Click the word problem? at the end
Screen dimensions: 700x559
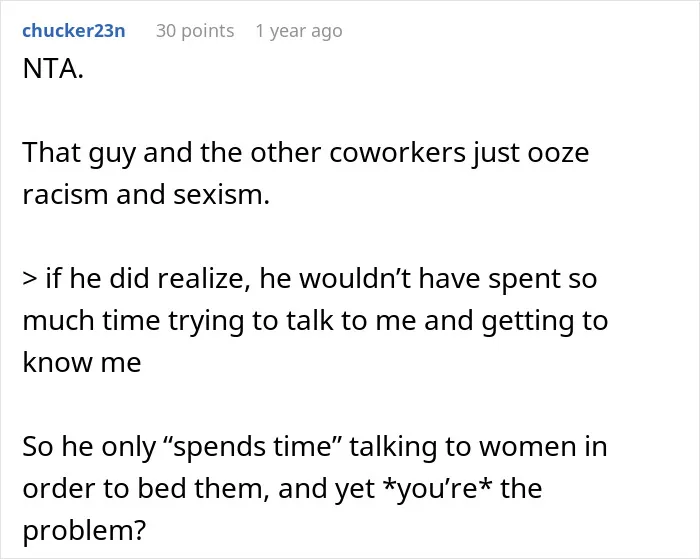click(x=84, y=531)
